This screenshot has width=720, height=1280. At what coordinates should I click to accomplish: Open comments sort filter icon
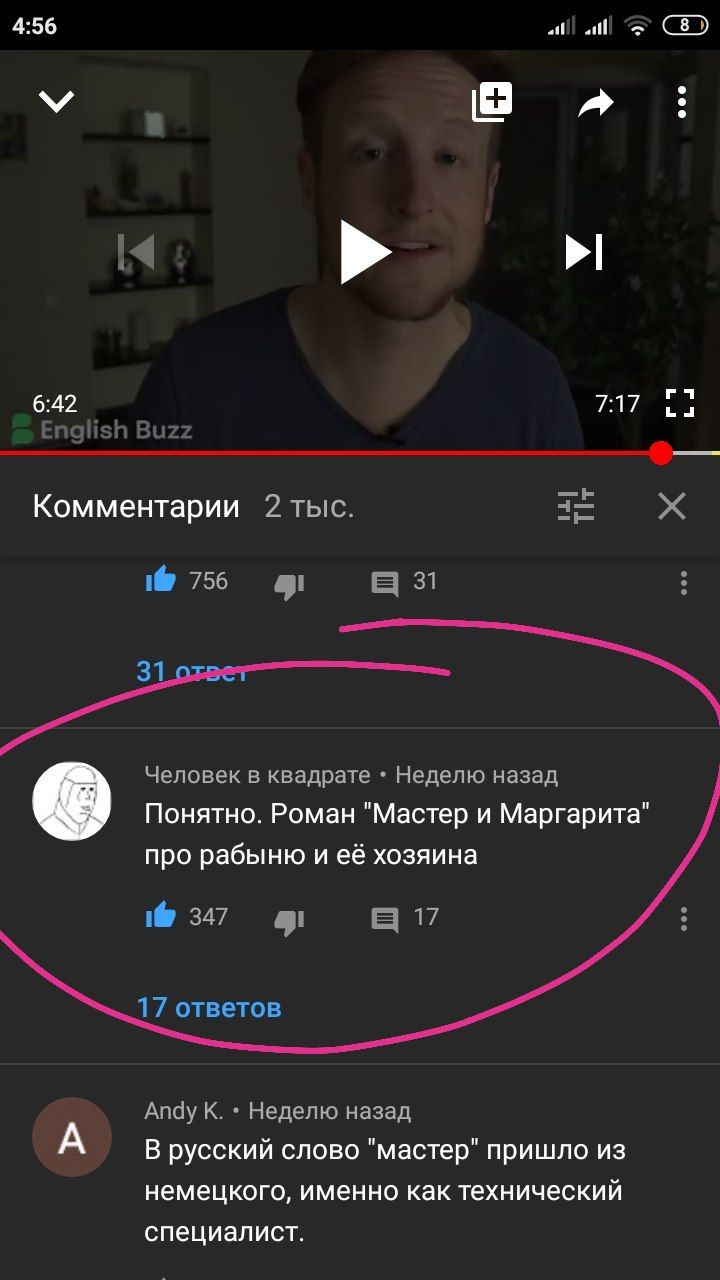click(x=576, y=506)
